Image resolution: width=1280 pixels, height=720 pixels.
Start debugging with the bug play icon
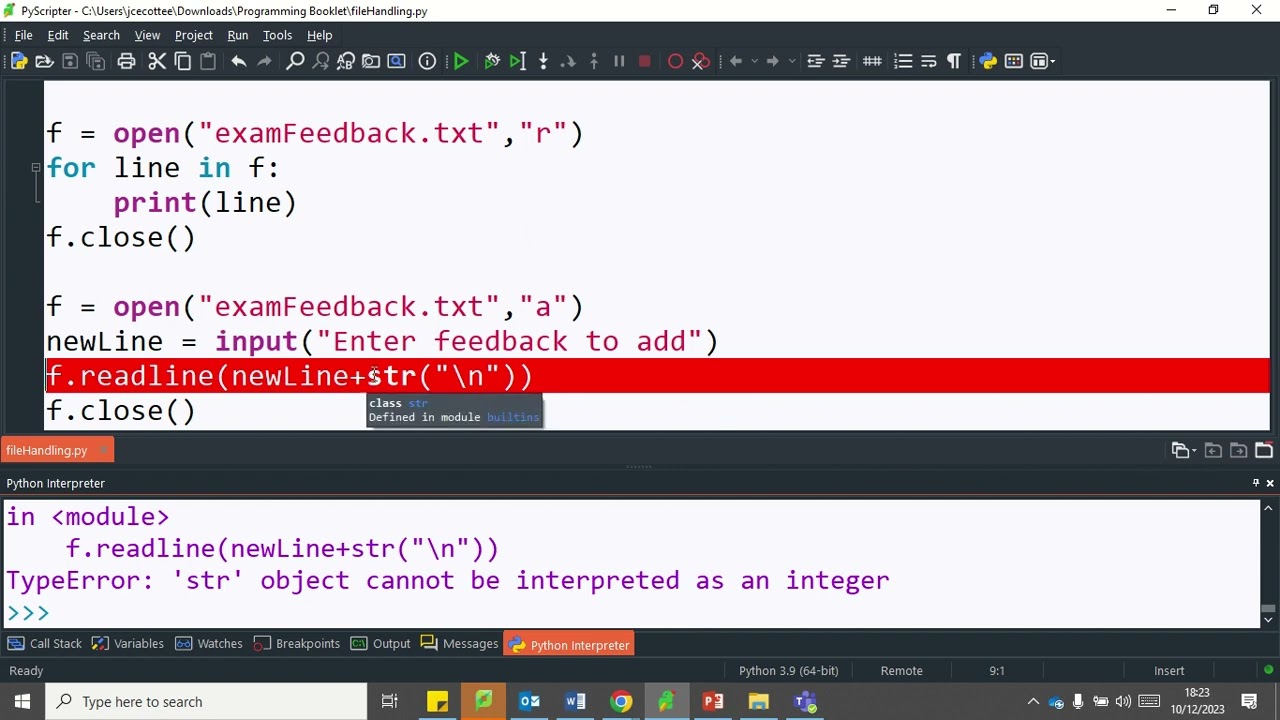coord(492,61)
